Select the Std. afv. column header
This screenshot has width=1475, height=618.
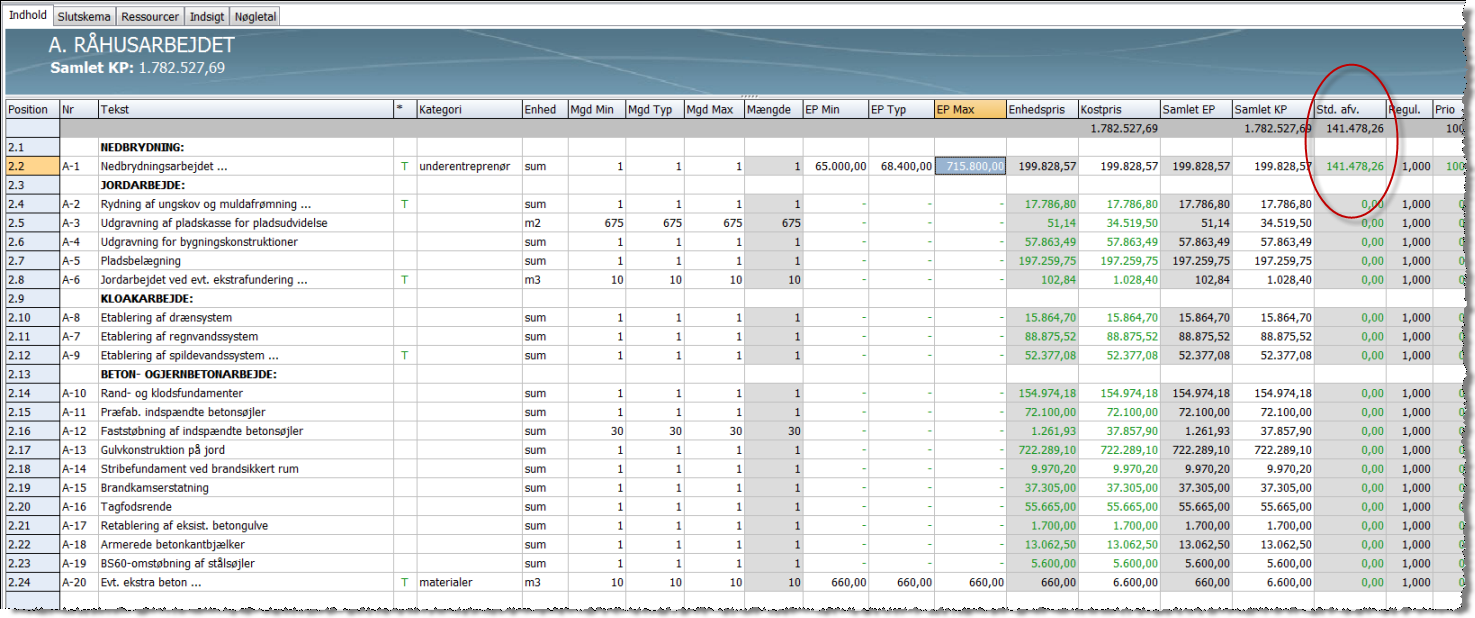tap(1350, 109)
